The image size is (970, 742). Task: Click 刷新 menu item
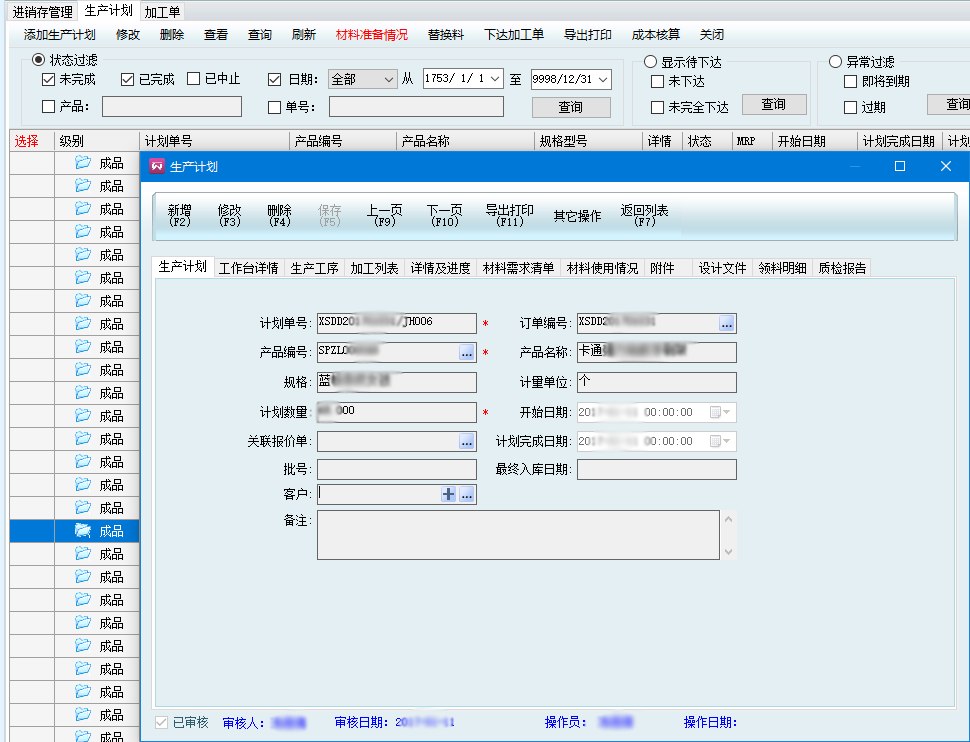click(304, 35)
